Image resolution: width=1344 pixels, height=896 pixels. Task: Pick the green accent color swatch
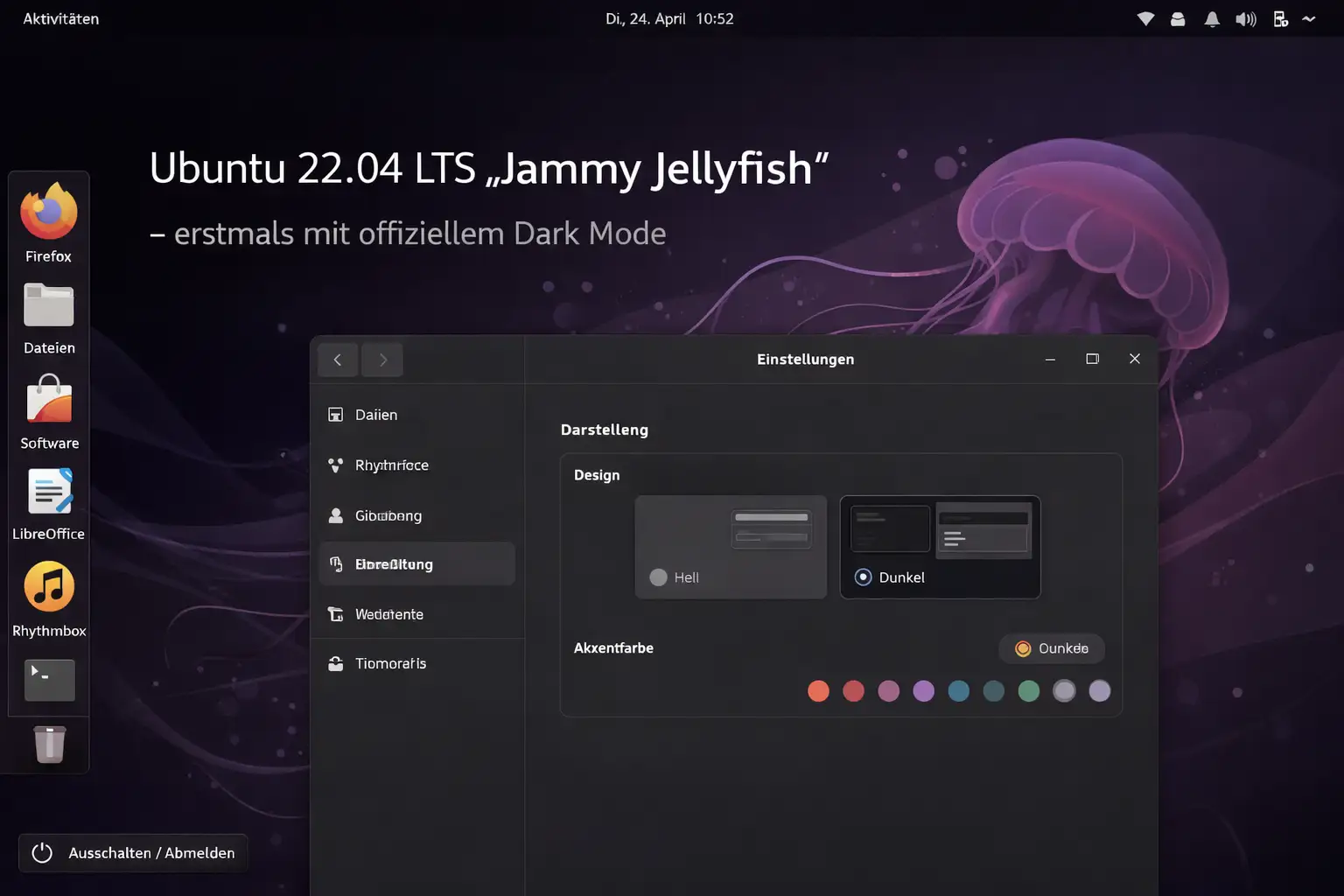(x=1029, y=690)
